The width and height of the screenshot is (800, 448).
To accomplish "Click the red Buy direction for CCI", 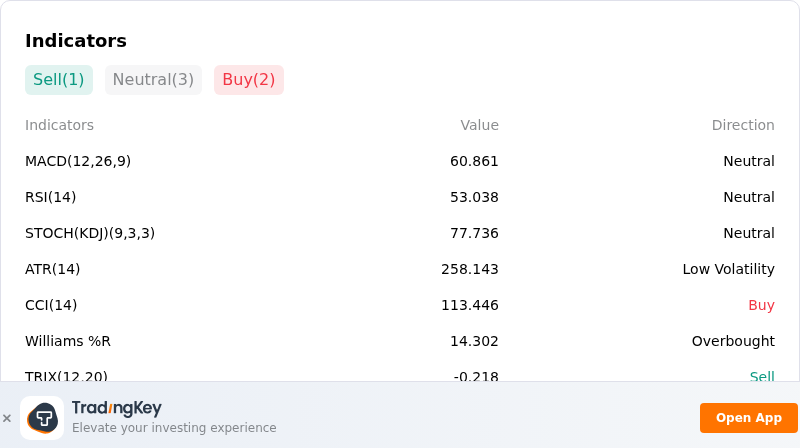I will pos(761,305).
